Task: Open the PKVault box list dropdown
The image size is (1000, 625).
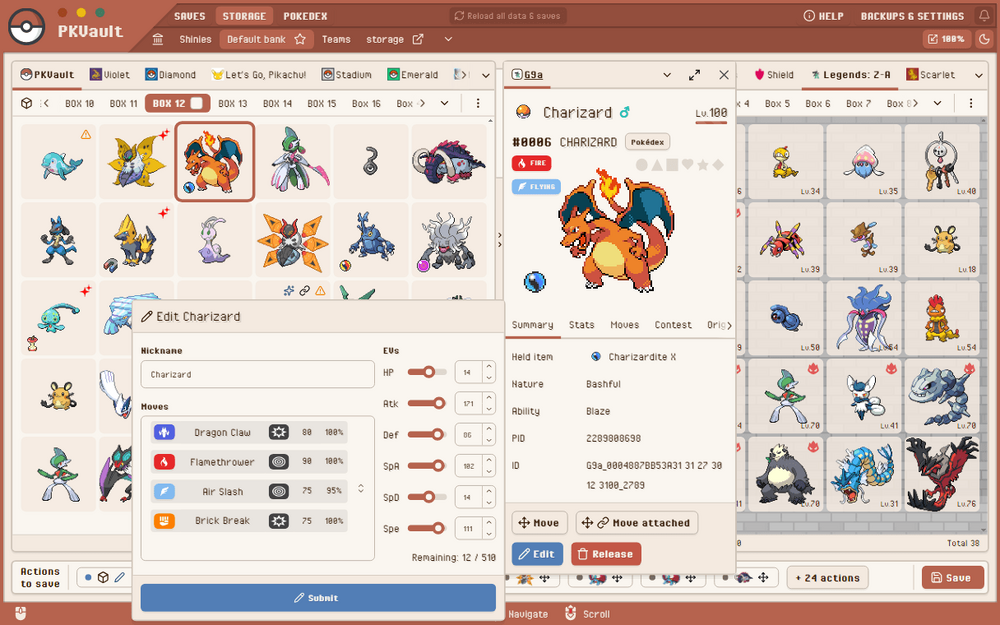Action: pyautogui.click(x=445, y=103)
